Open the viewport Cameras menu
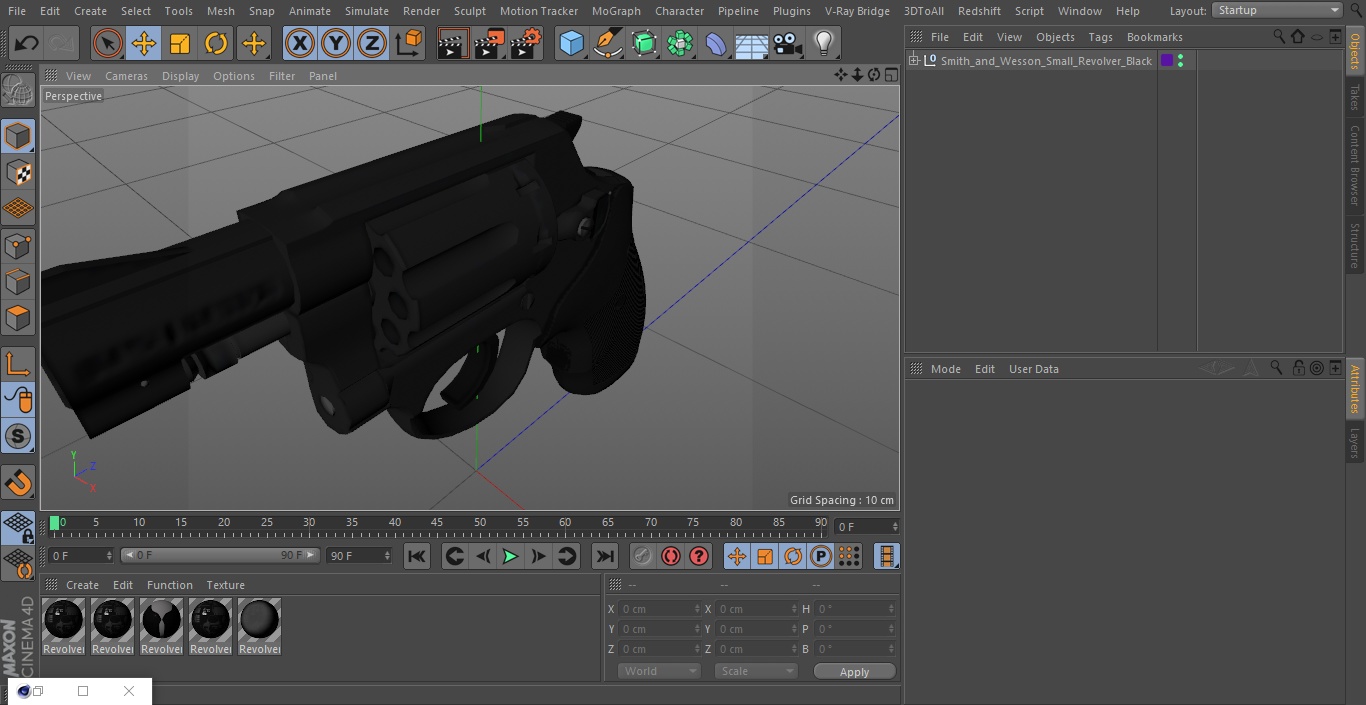 pos(126,76)
